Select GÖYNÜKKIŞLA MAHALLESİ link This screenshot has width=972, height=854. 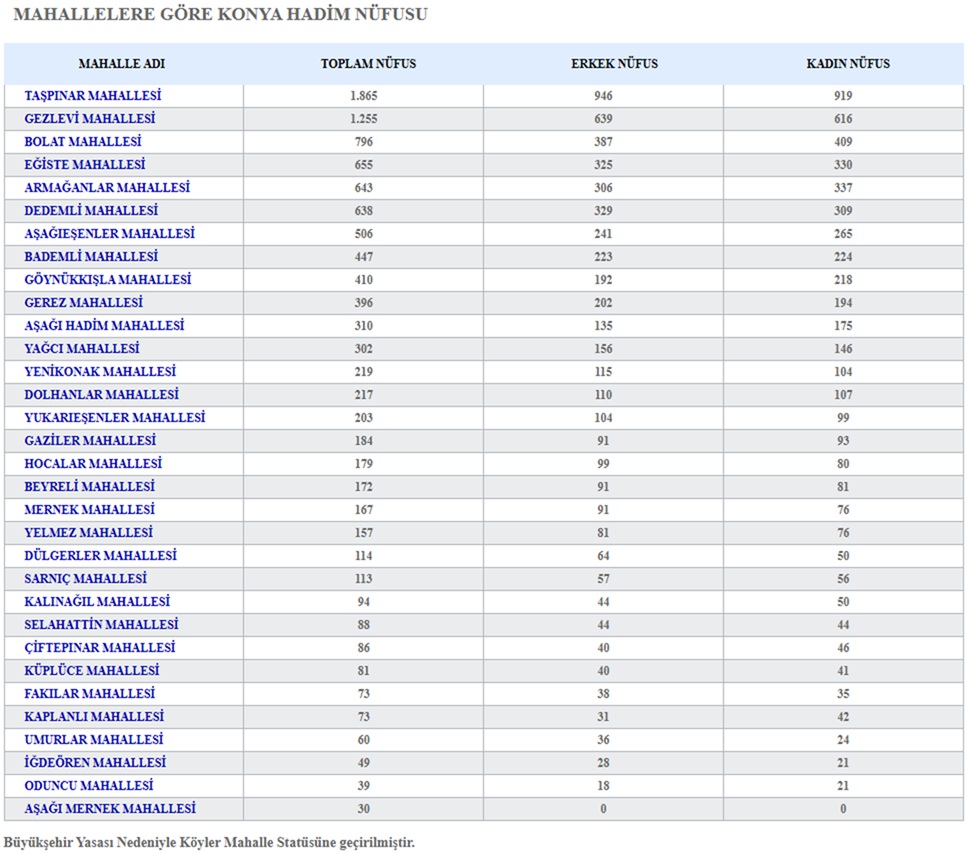click(108, 280)
